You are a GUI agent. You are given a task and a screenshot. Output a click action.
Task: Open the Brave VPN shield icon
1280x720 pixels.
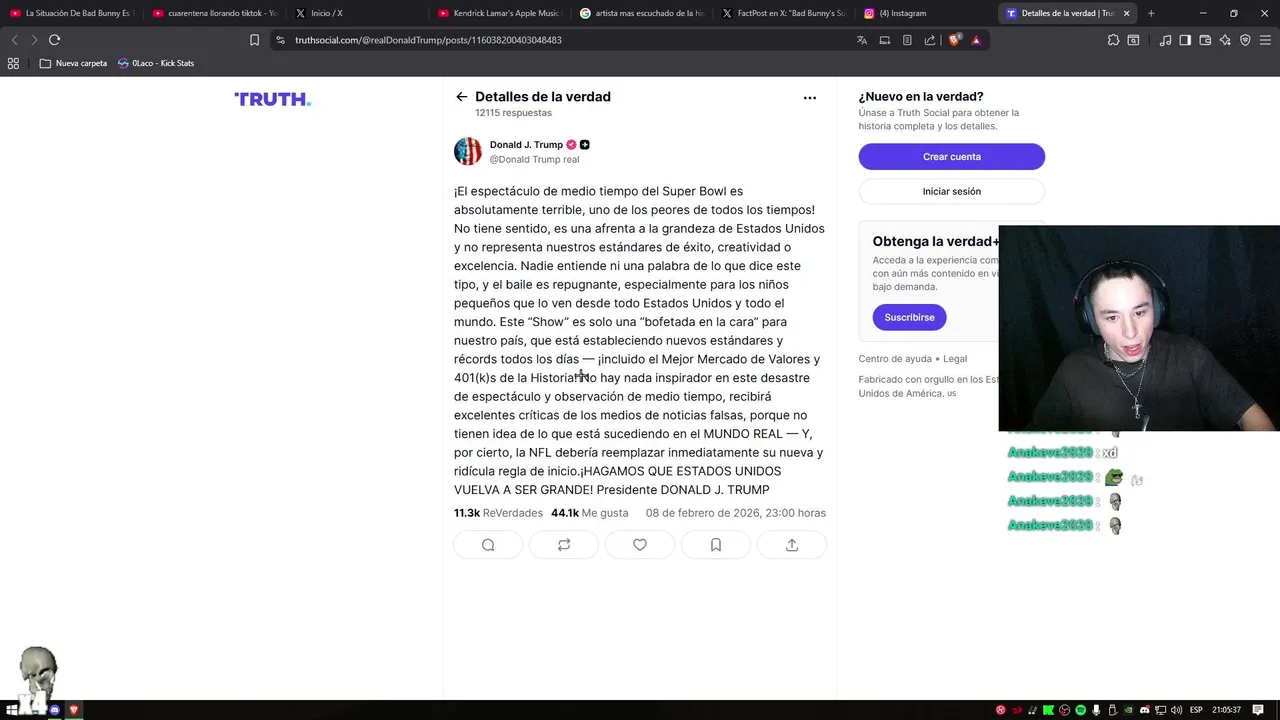coord(1245,40)
